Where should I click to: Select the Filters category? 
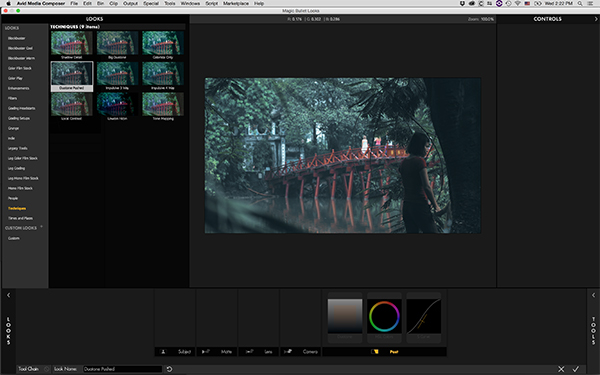click(x=12, y=98)
